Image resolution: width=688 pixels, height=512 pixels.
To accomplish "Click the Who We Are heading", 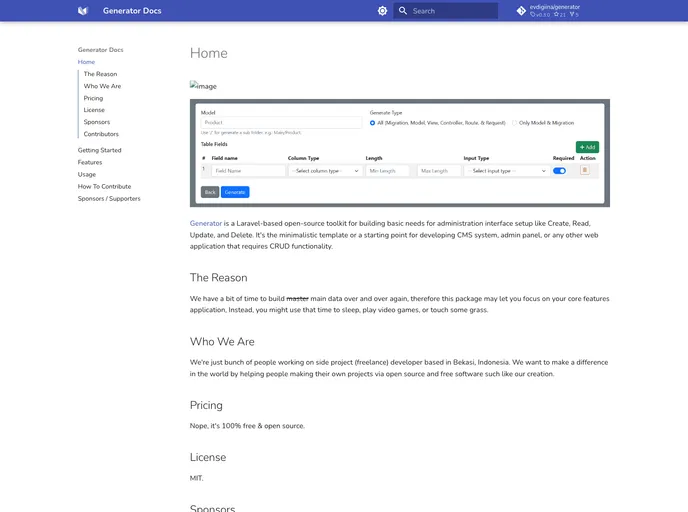I will click(x=222, y=341).
